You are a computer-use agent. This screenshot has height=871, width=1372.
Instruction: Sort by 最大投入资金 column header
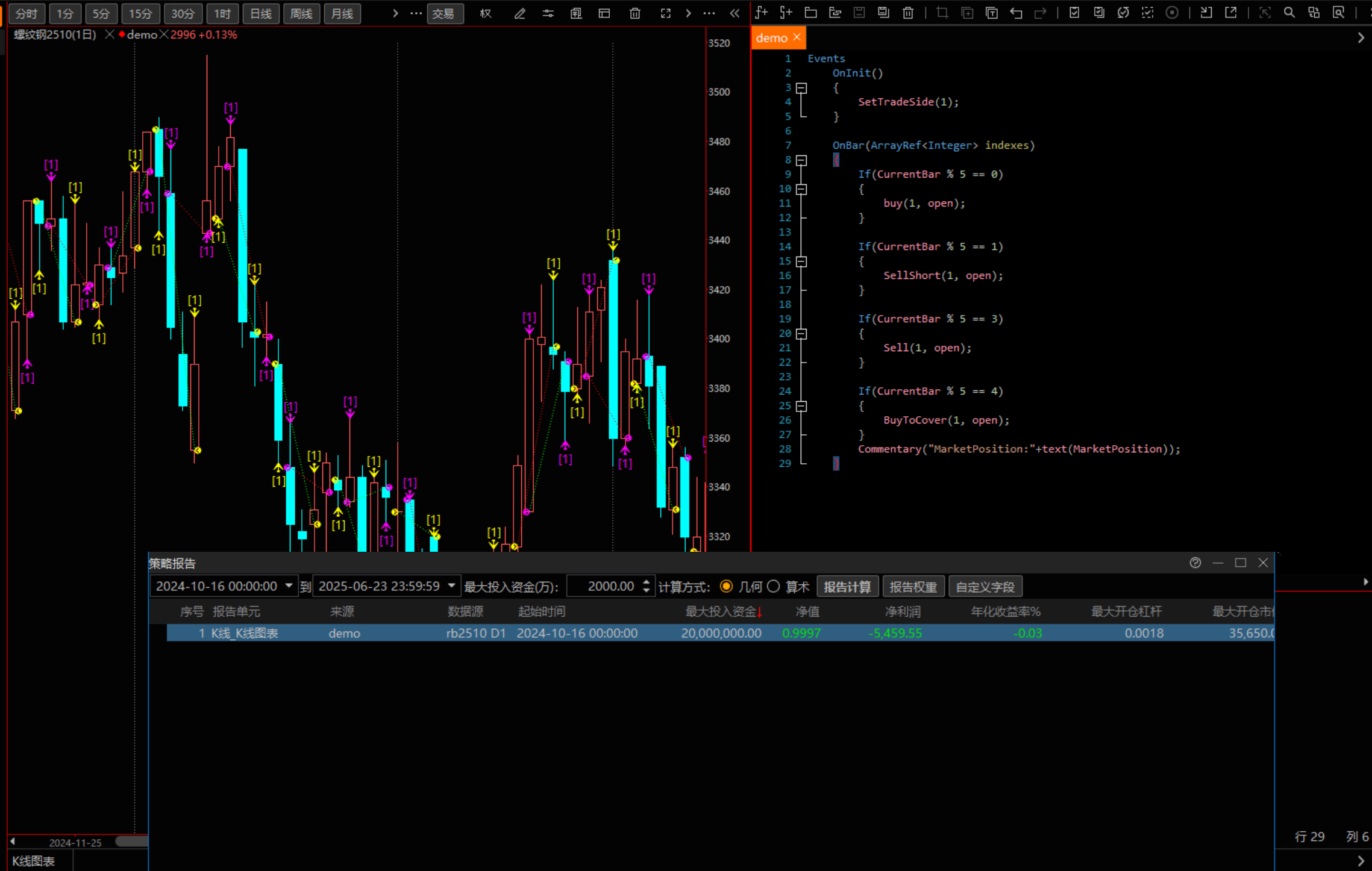click(x=722, y=611)
